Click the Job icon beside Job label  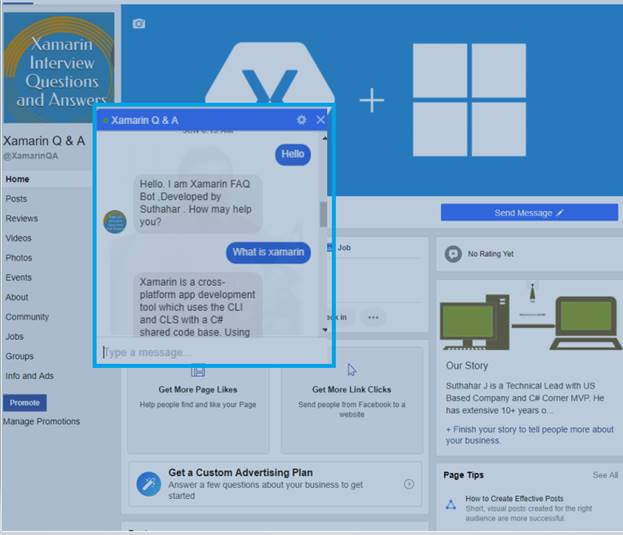(329, 247)
